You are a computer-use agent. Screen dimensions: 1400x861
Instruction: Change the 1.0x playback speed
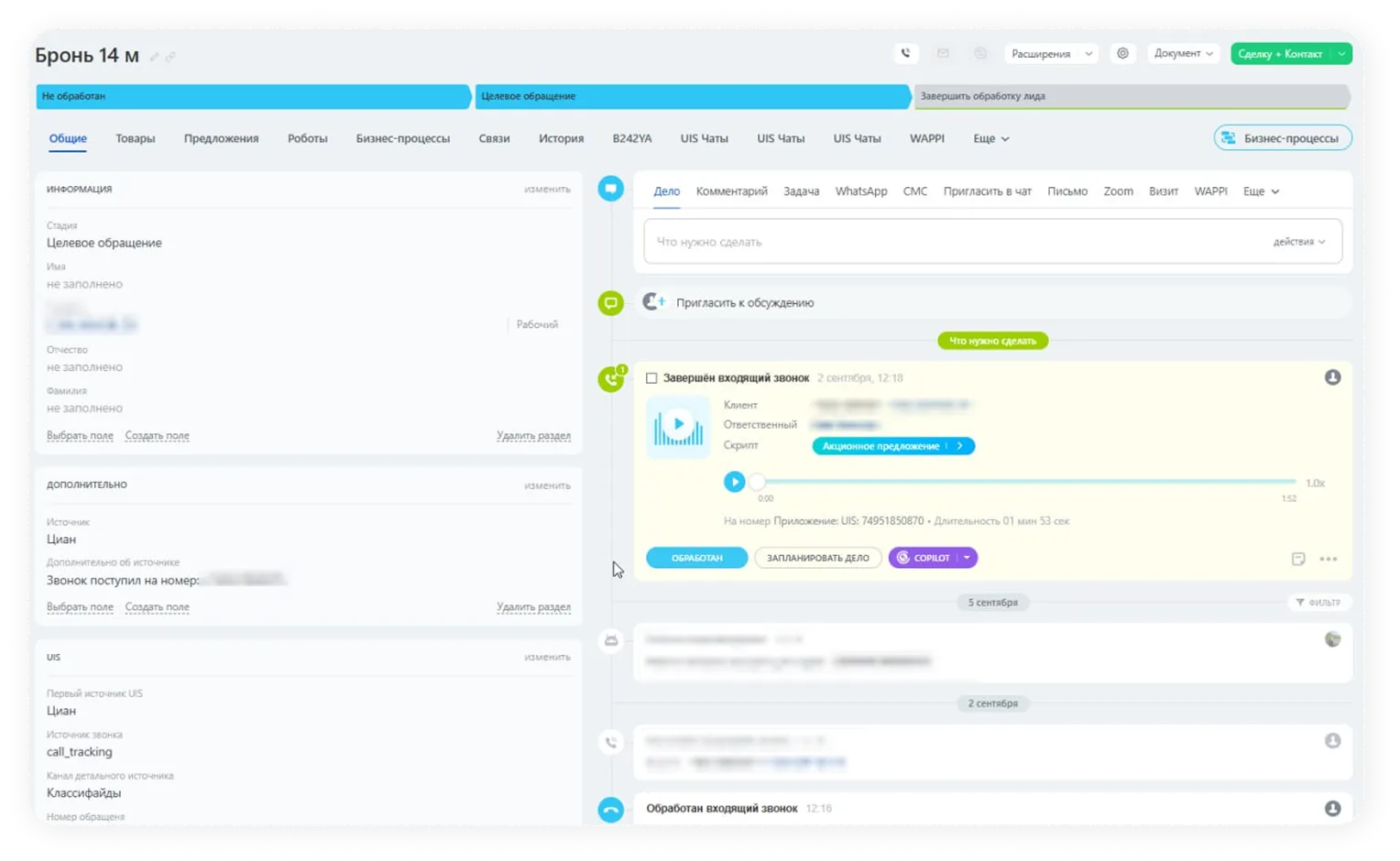[1315, 483]
